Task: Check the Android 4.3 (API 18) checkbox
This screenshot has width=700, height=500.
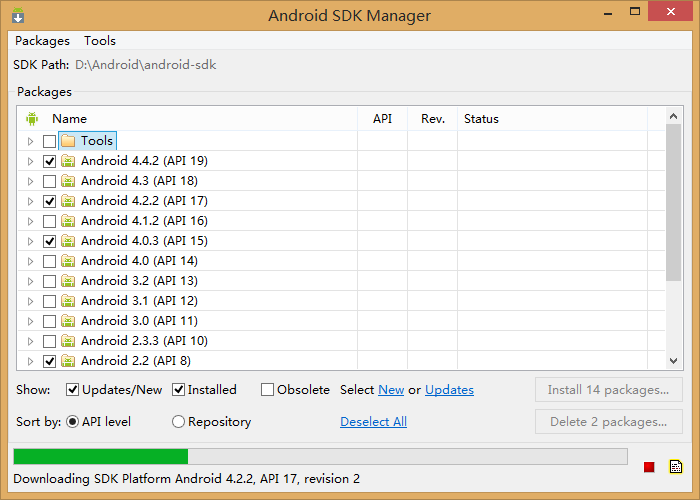Action: (x=49, y=181)
